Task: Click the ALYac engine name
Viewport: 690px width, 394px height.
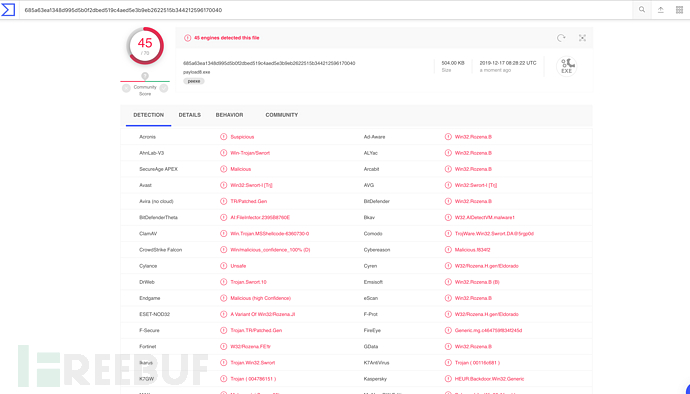Action: 371,153
